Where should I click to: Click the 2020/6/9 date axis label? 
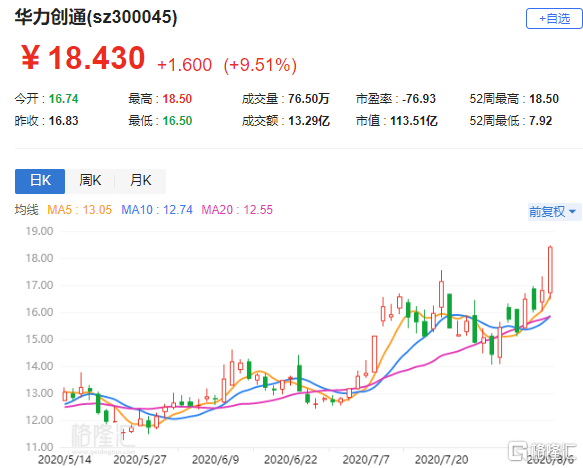(x=216, y=460)
